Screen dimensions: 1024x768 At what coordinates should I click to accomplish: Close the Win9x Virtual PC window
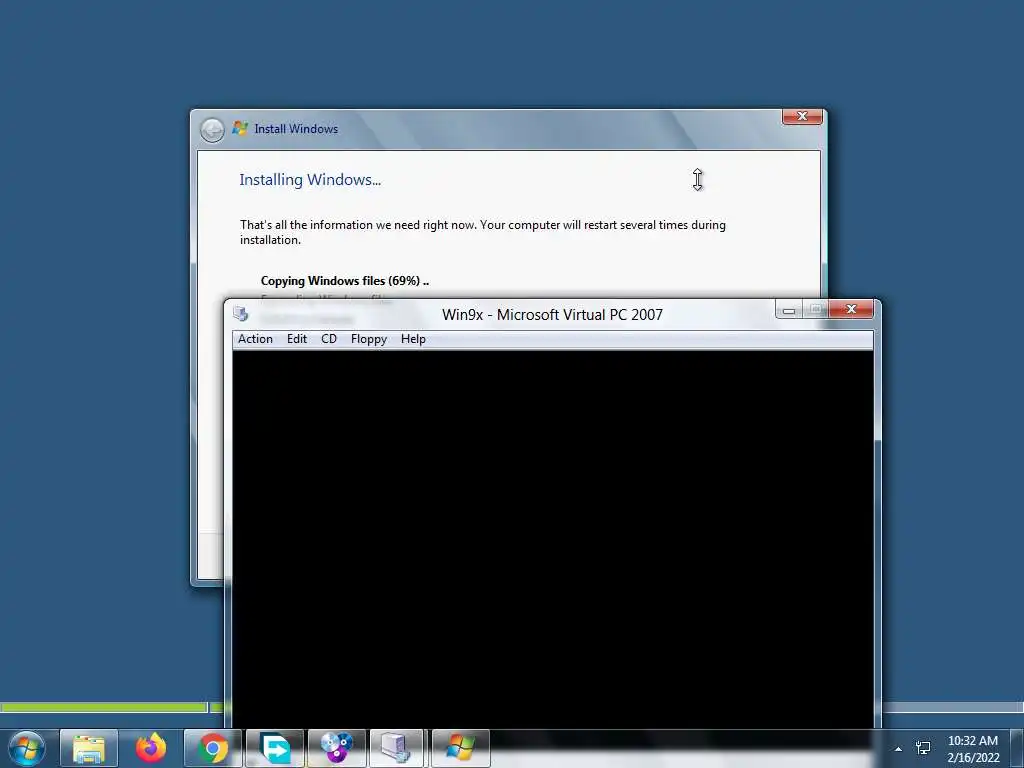[x=851, y=310]
